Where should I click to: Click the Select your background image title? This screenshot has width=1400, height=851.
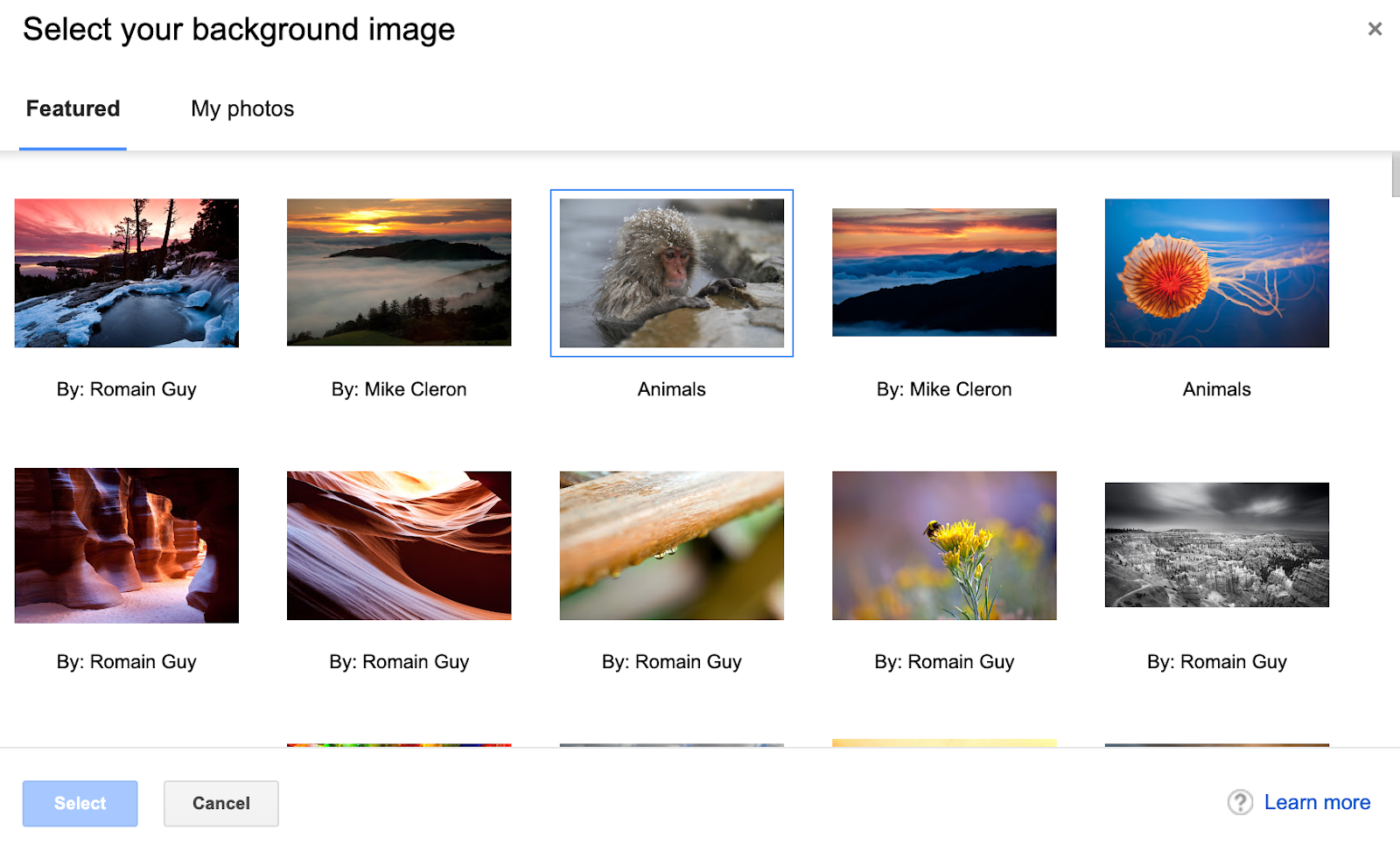(x=240, y=29)
